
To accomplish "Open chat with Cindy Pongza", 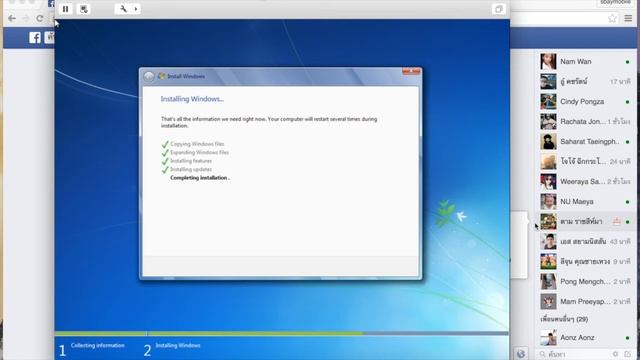I will (585, 102).
